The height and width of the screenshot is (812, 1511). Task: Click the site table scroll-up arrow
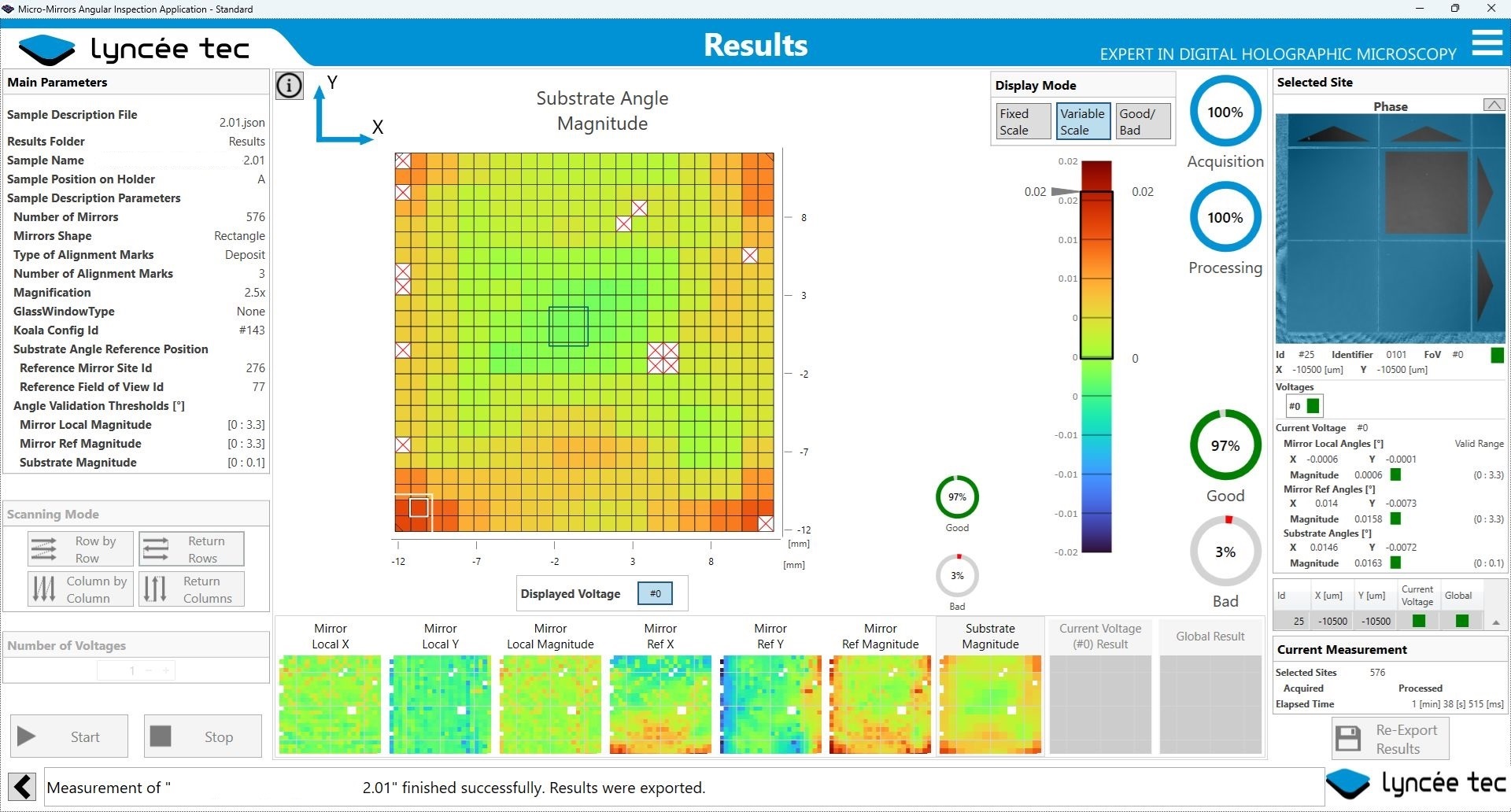tap(1495, 622)
